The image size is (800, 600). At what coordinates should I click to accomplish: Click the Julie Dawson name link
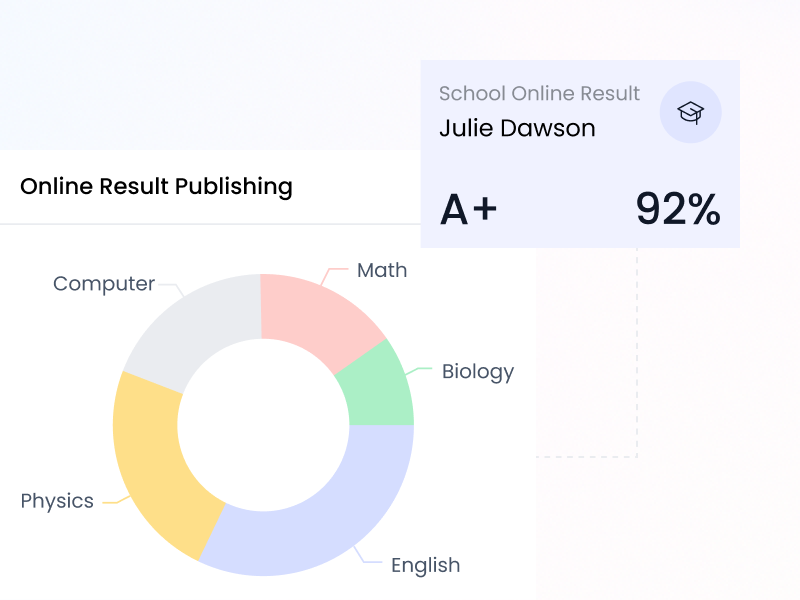pos(516,128)
